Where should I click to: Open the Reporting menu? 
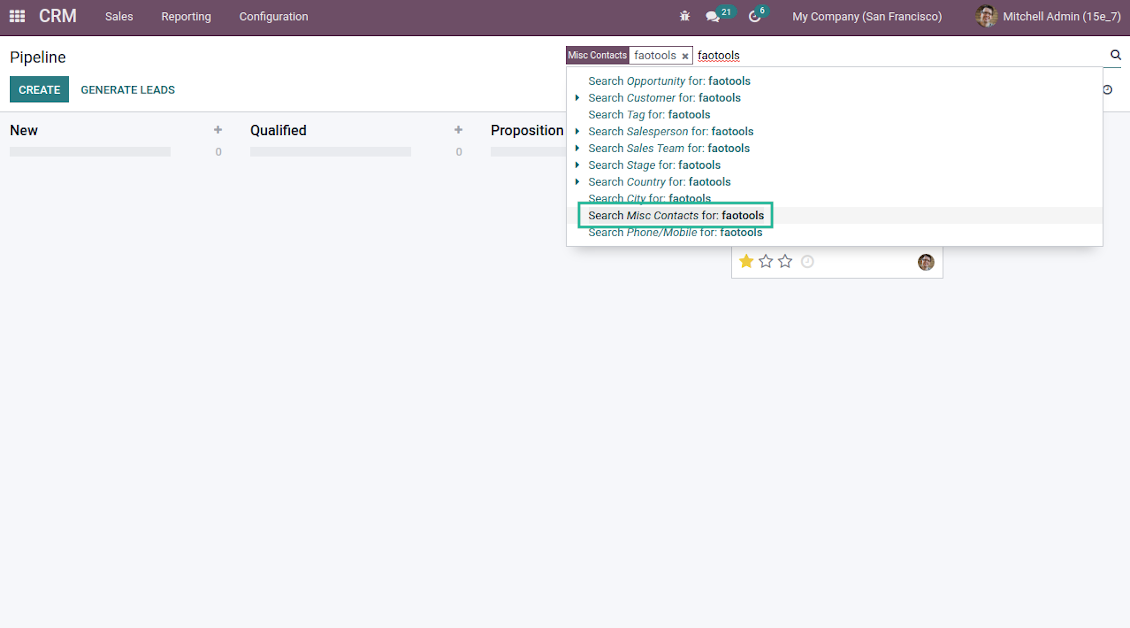coord(186,16)
